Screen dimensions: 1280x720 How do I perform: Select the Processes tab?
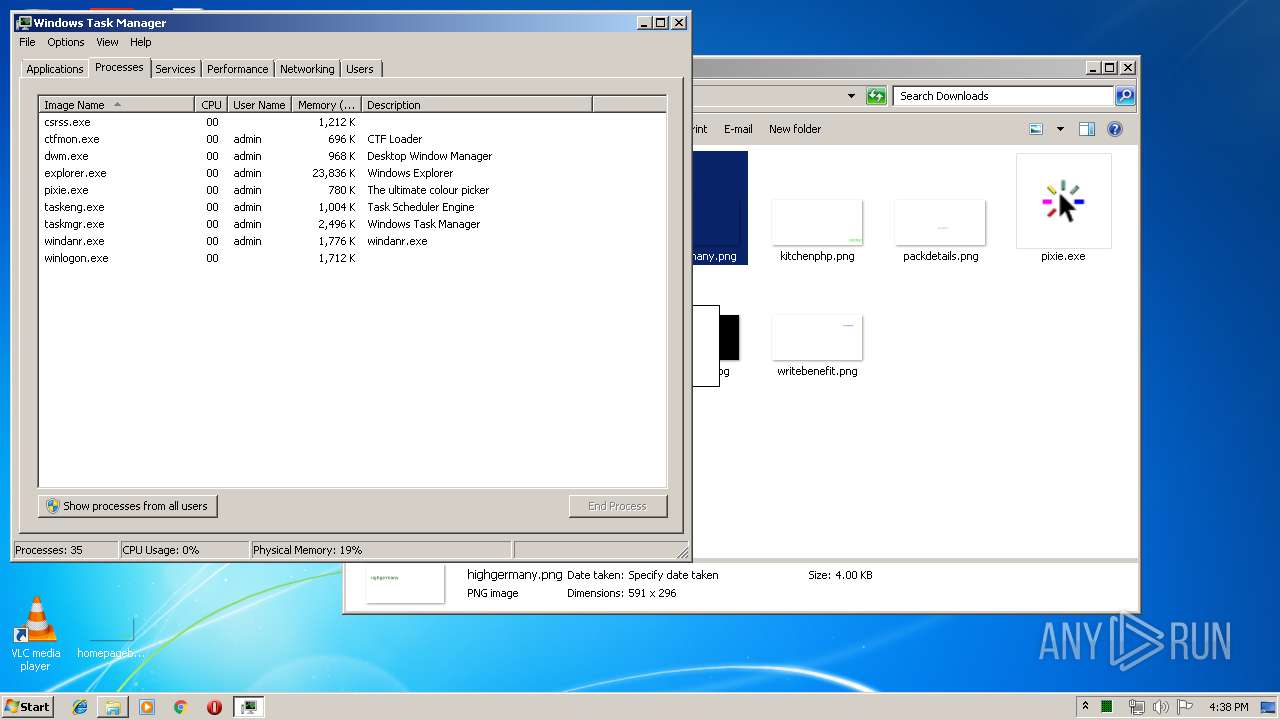pyautogui.click(x=119, y=67)
